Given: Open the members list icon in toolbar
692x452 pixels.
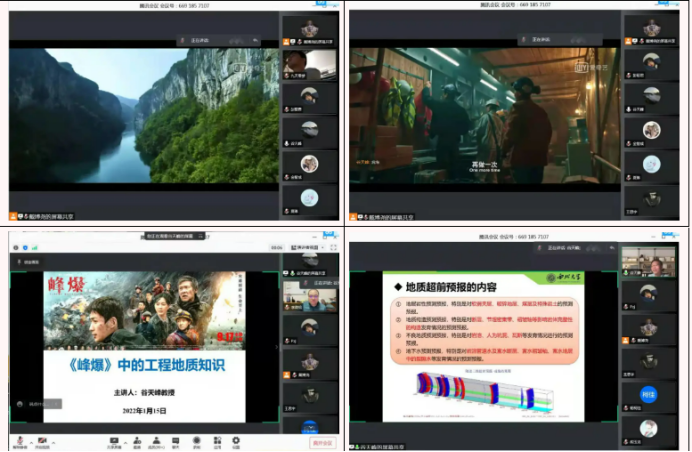Looking at the screenshot, I should tap(156, 442).
